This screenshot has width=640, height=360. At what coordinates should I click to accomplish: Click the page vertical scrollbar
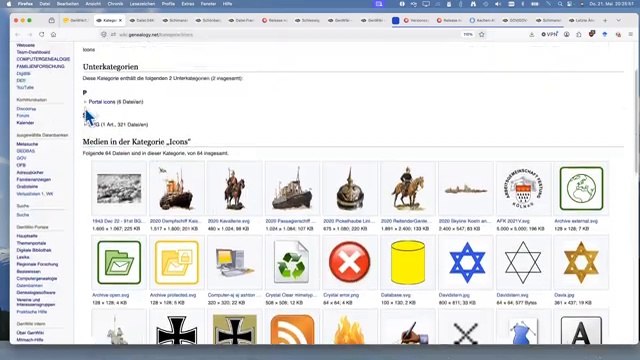636,122
